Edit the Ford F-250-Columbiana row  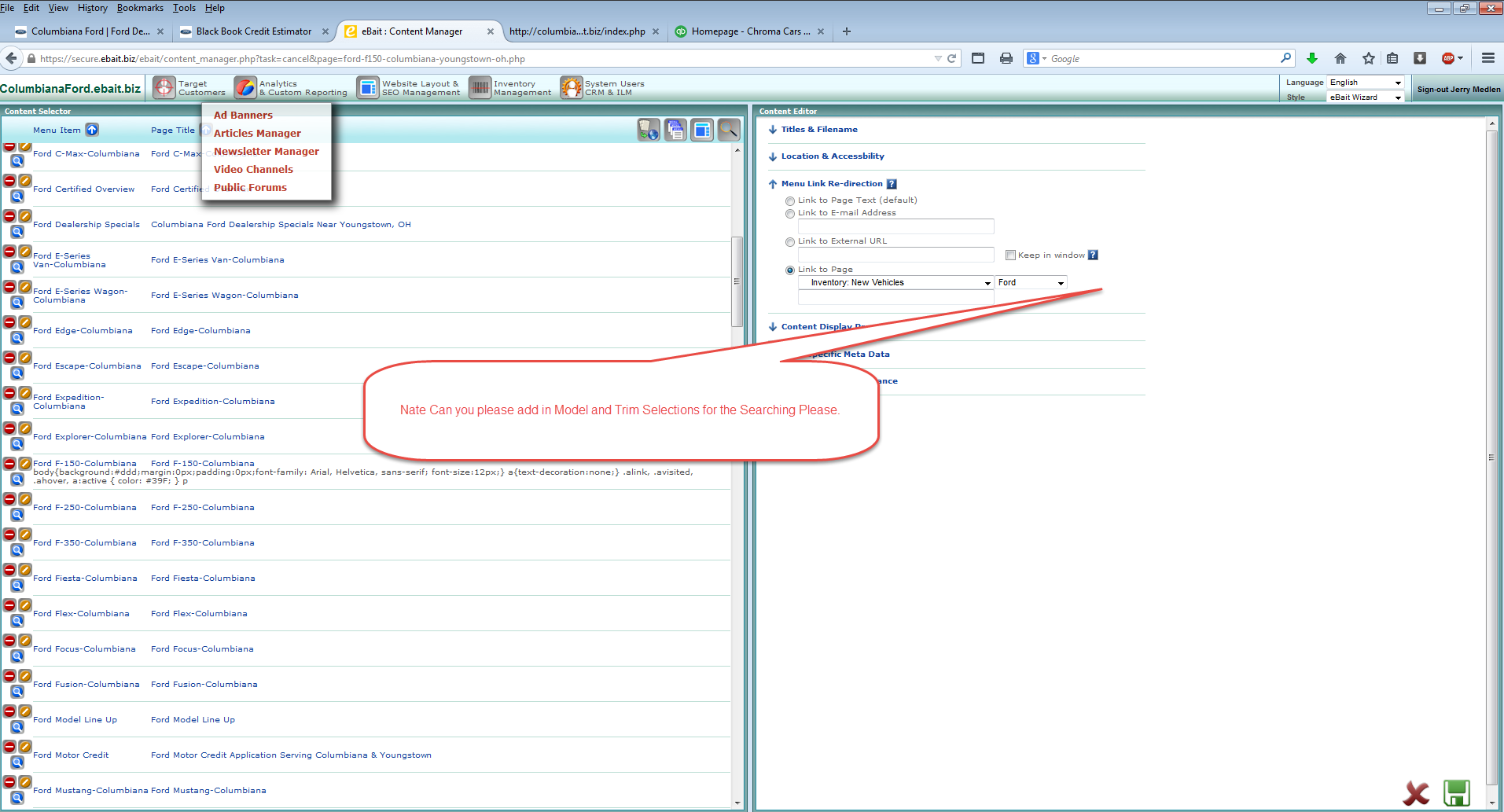25,499
